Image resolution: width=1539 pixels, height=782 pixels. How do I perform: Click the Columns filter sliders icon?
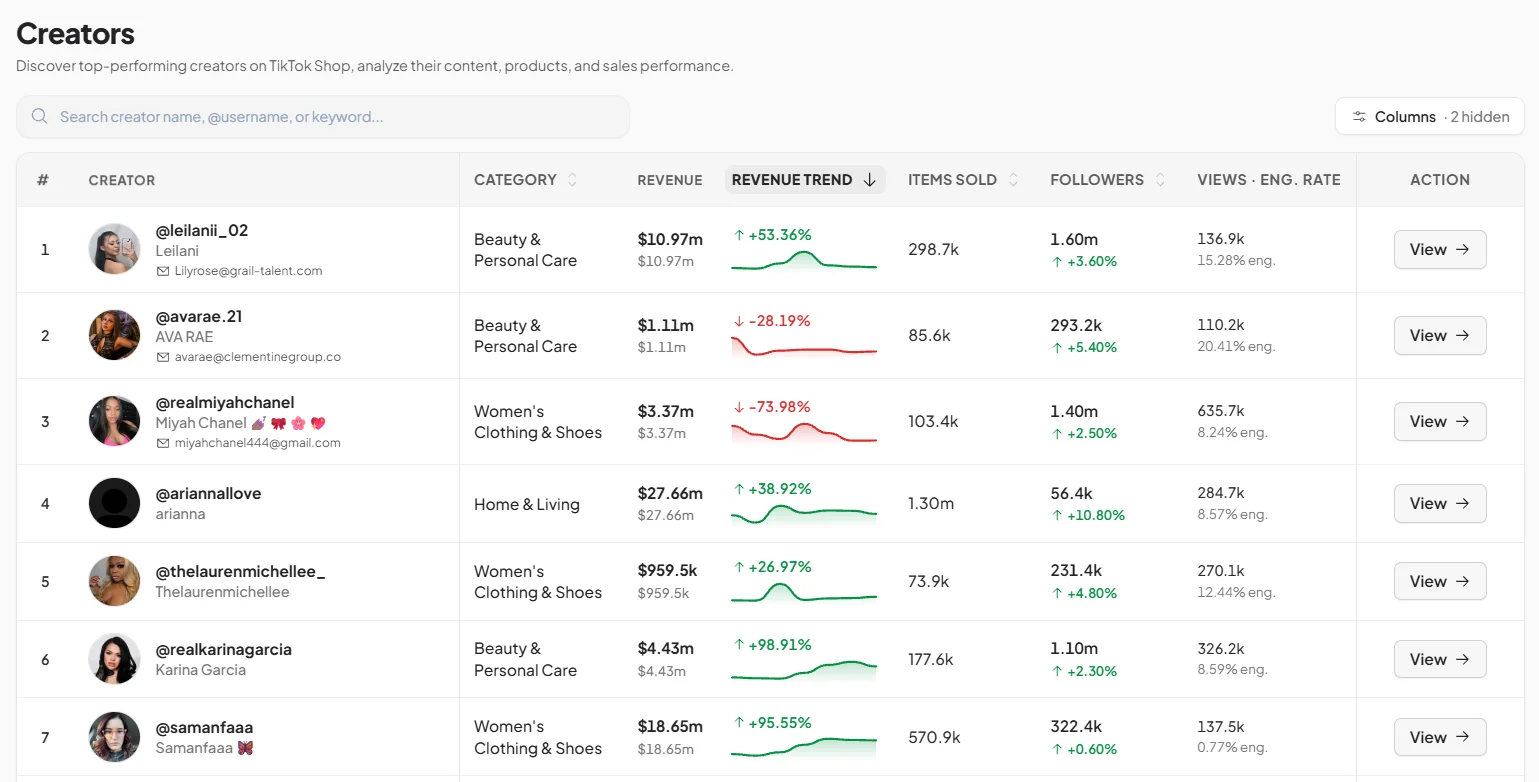1359,117
